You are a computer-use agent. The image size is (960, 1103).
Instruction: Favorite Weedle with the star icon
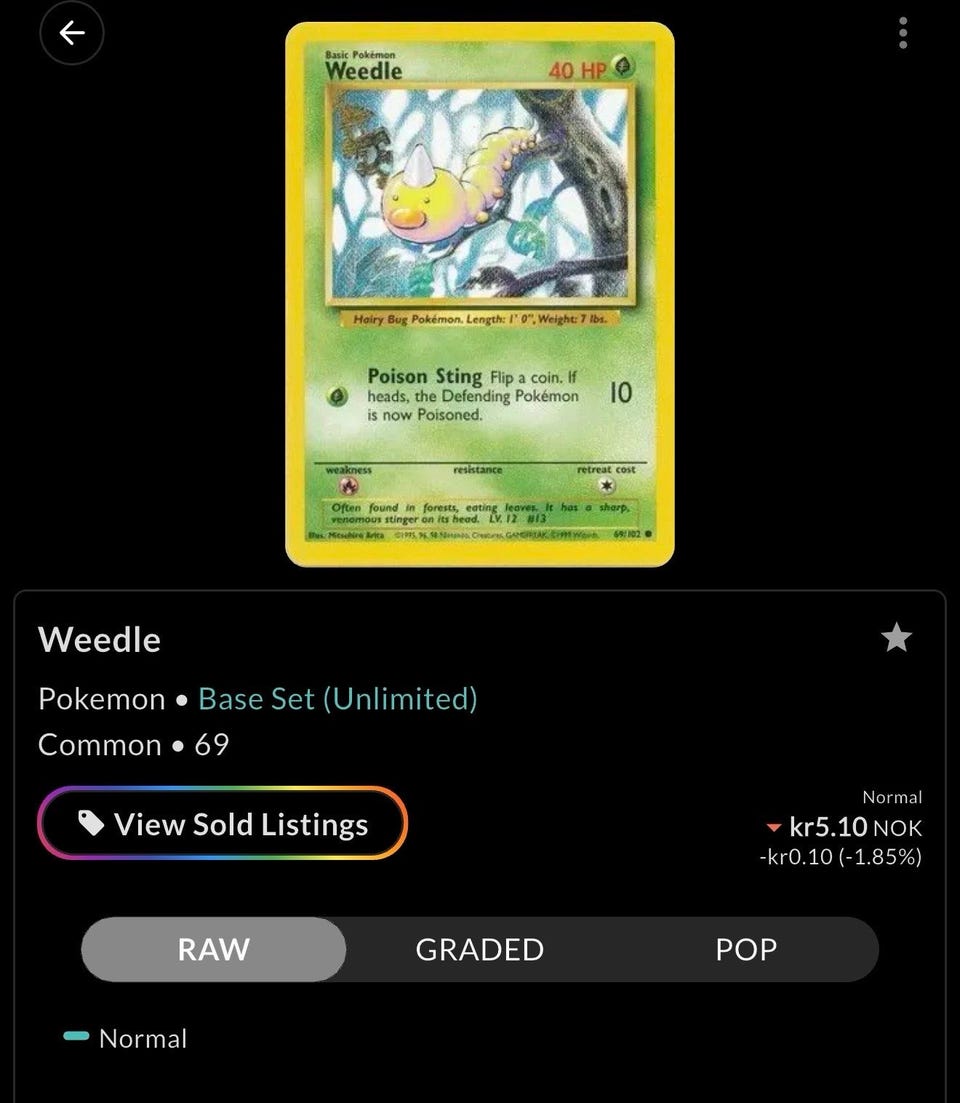896,637
